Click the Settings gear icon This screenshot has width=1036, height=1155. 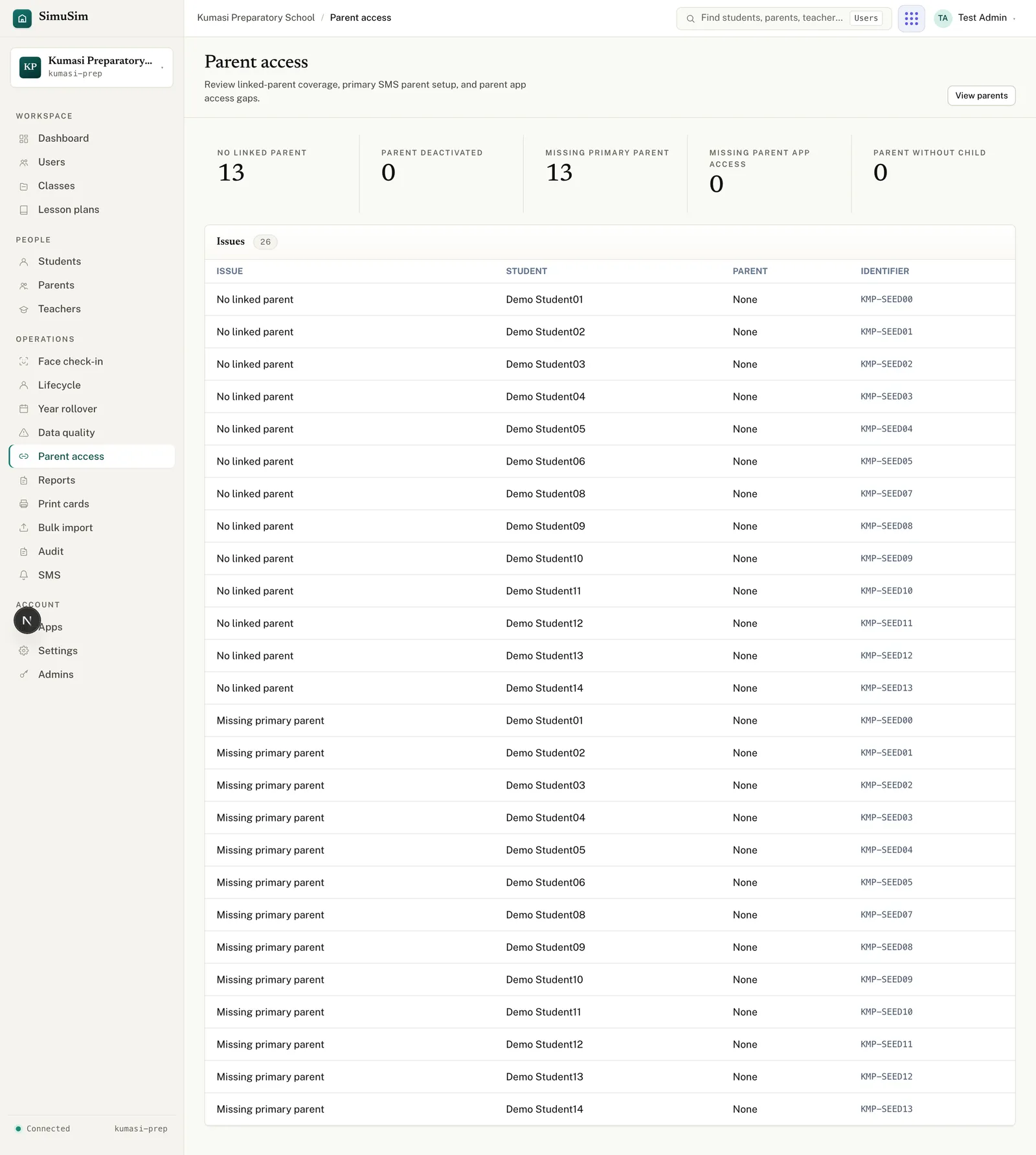point(24,651)
